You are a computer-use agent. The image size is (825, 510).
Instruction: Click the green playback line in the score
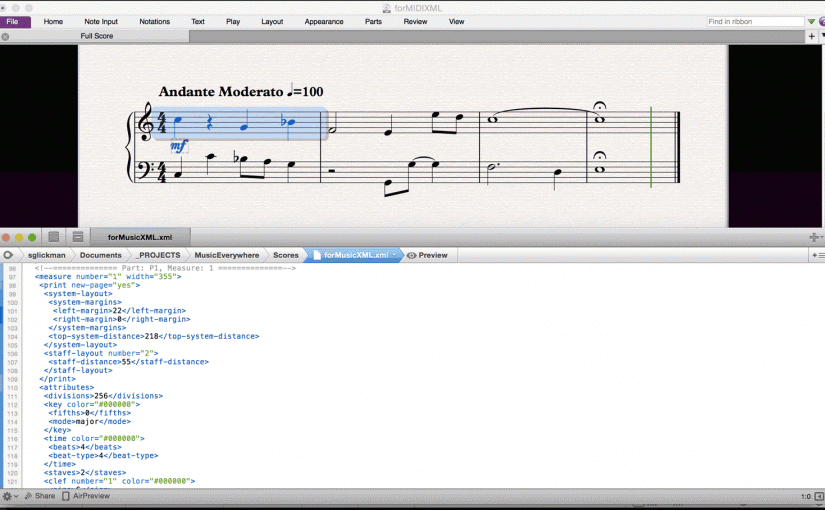651,147
